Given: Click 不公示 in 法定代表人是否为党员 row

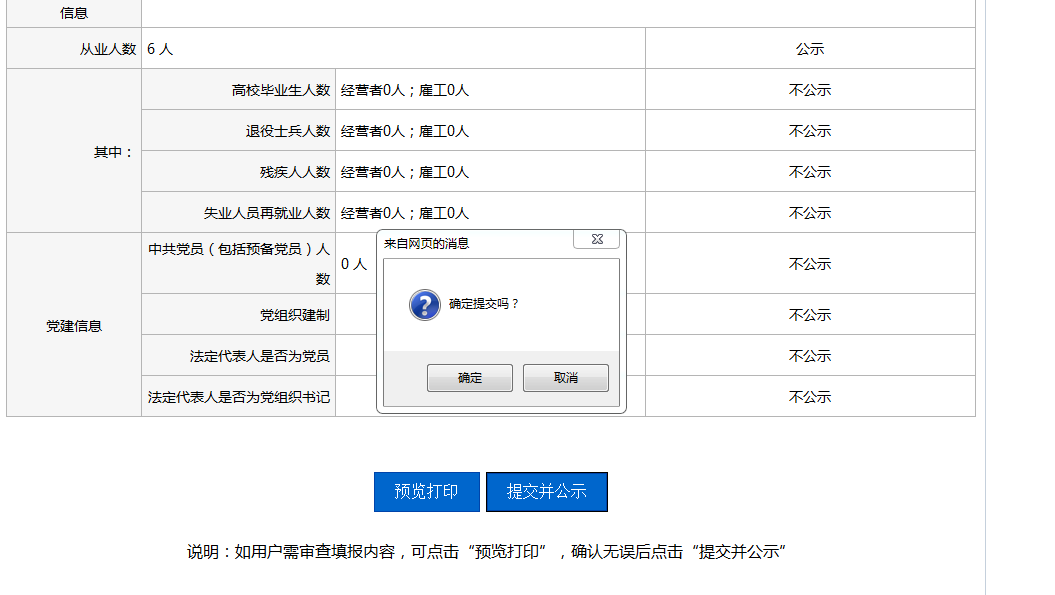Looking at the screenshot, I should 810,356.
